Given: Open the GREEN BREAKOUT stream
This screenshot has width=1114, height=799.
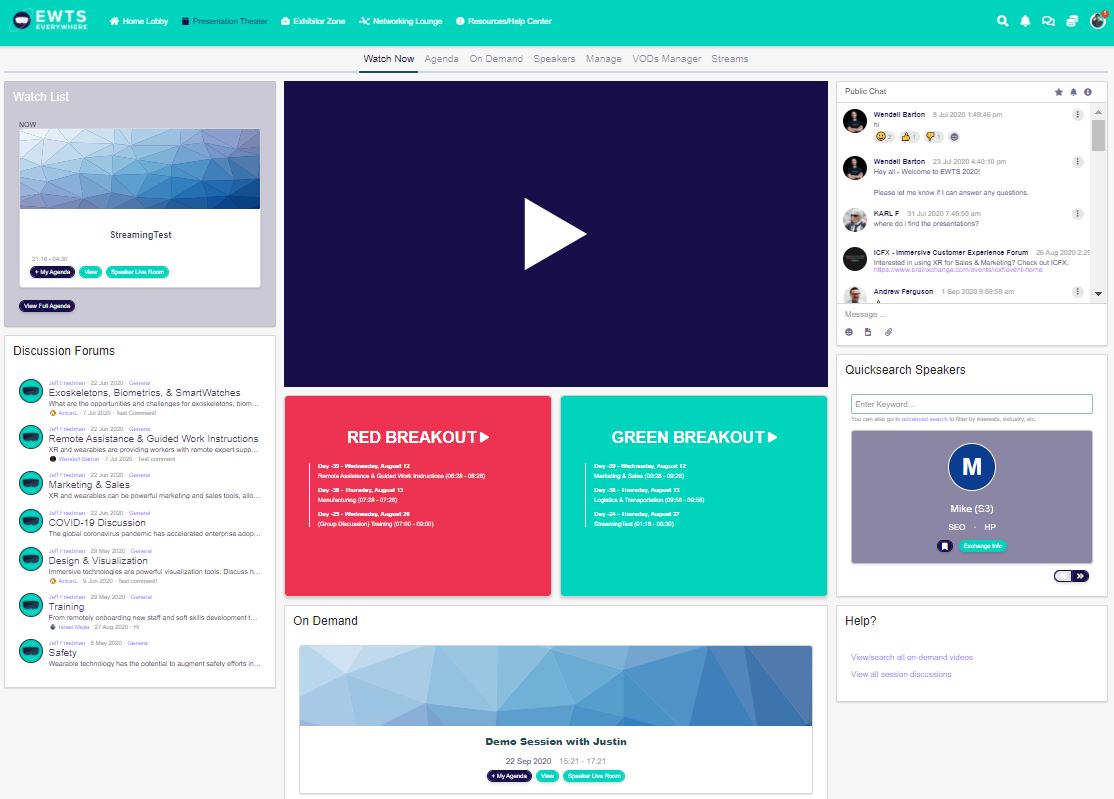Looking at the screenshot, I should (694, 437).
